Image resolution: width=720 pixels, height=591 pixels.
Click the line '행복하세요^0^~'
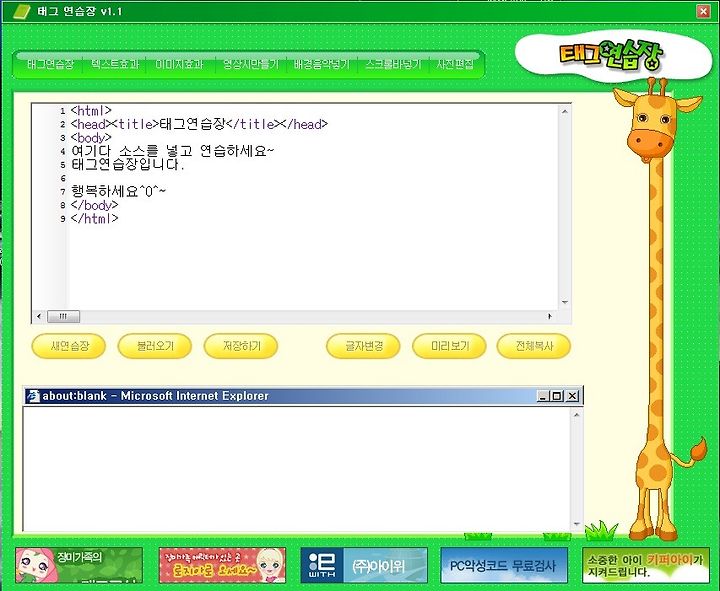pos(118,191)
